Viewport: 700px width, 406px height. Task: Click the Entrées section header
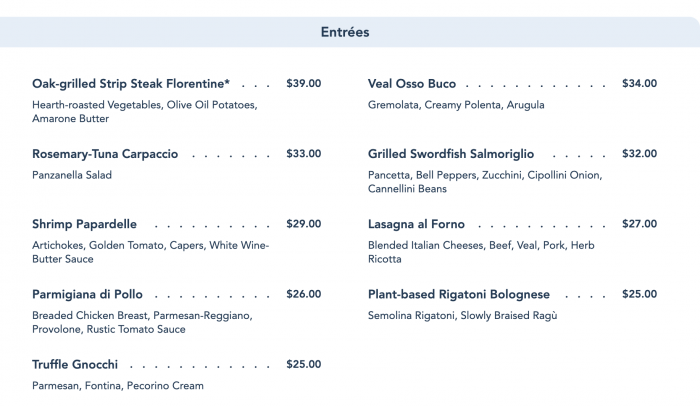click(x=345, y=32)
